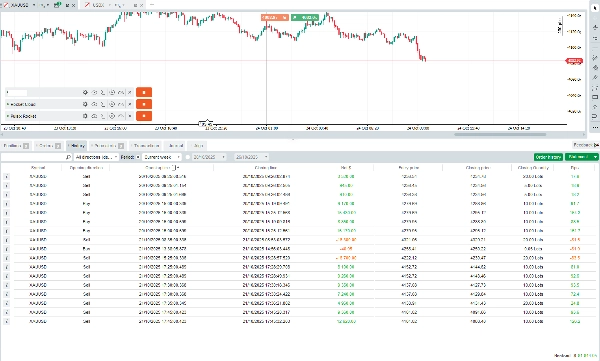Click the green position label on chart
Screen dimensions: 600x361
click(305, 18)
